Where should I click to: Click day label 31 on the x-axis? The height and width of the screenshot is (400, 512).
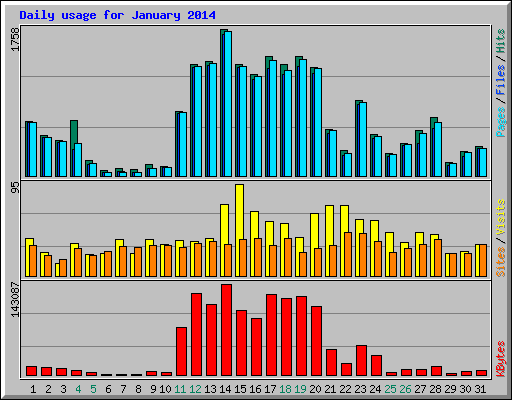480,389
